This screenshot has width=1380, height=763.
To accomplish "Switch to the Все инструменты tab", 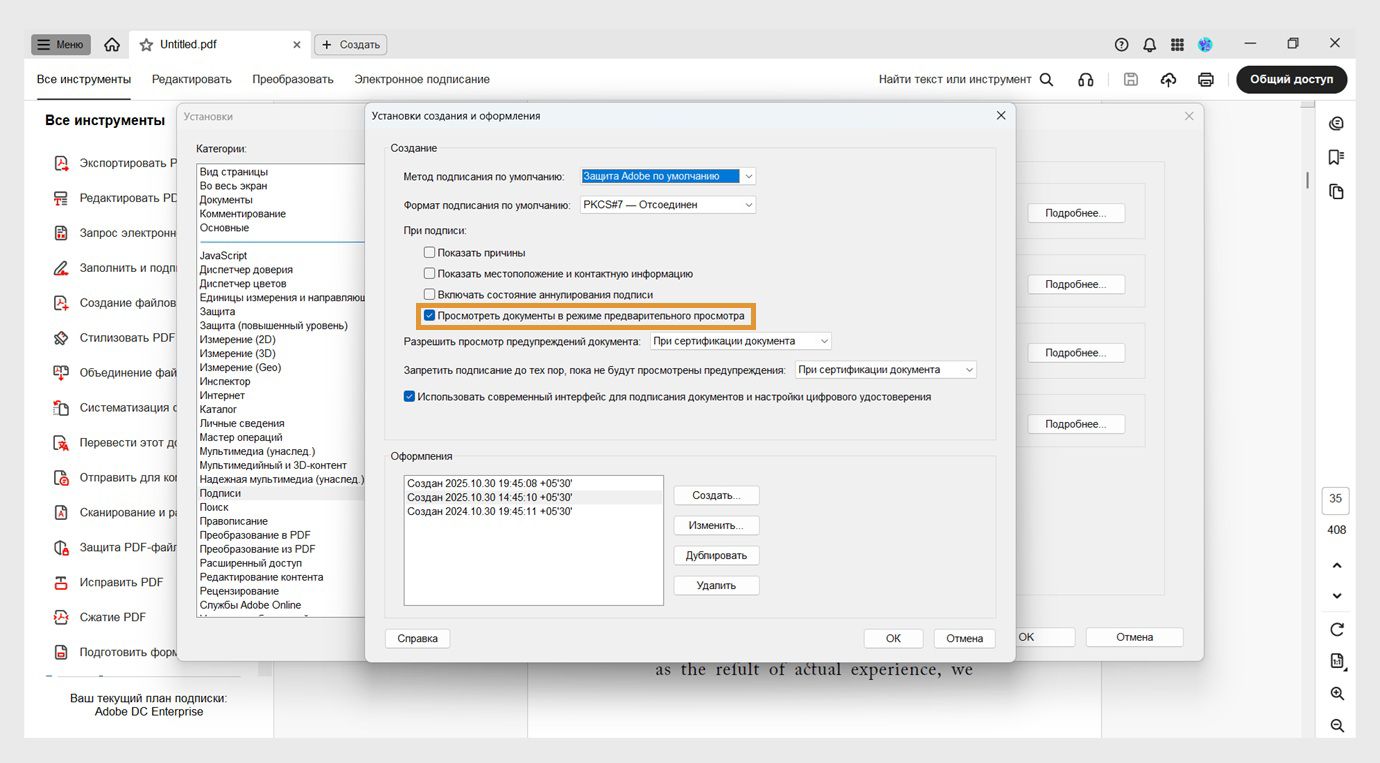I will [84, 79].
